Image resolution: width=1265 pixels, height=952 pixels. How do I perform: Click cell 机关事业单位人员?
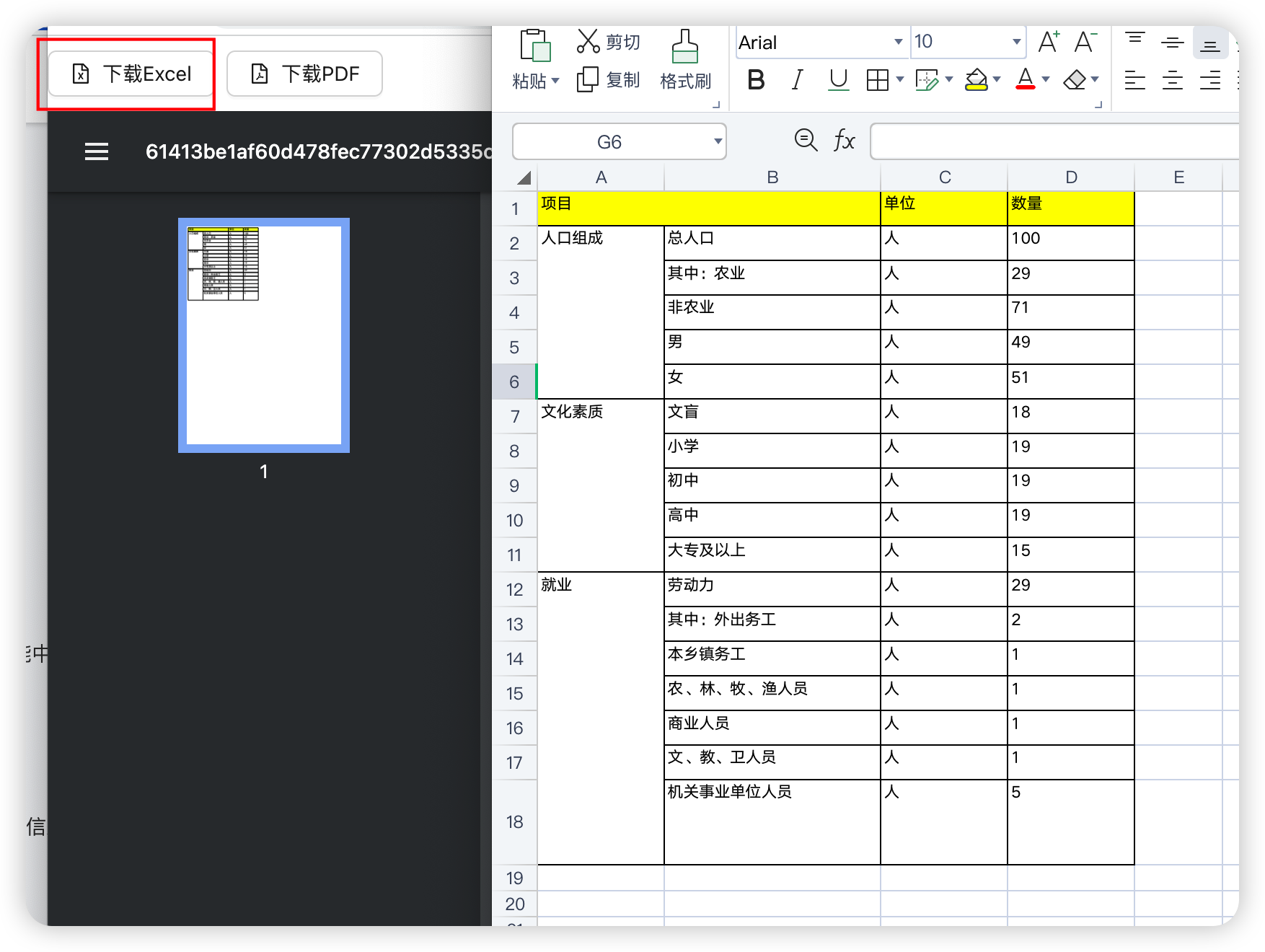coord(772,822)
